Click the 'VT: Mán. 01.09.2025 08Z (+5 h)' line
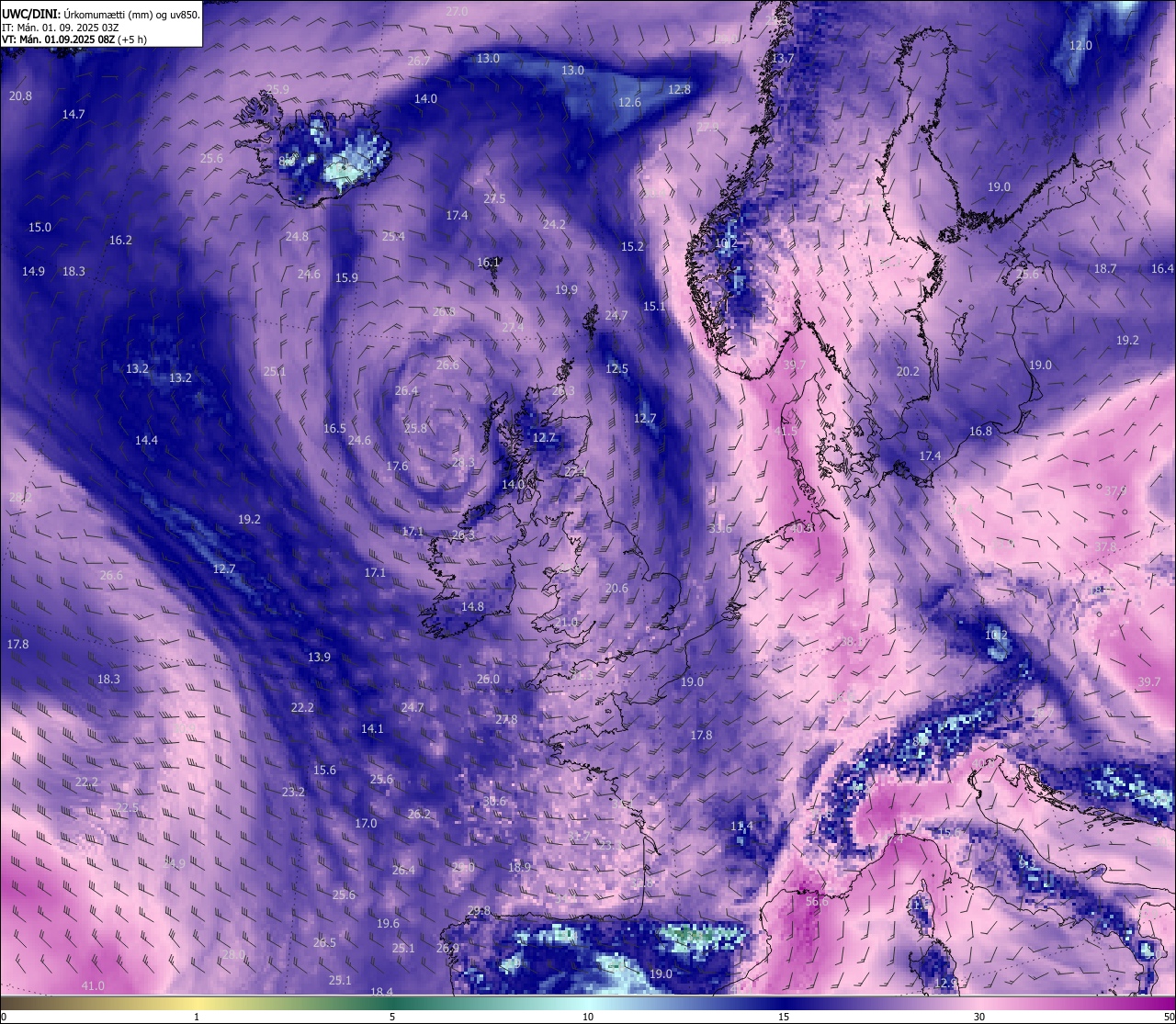1176x1024 pixels. coord(74,39)
